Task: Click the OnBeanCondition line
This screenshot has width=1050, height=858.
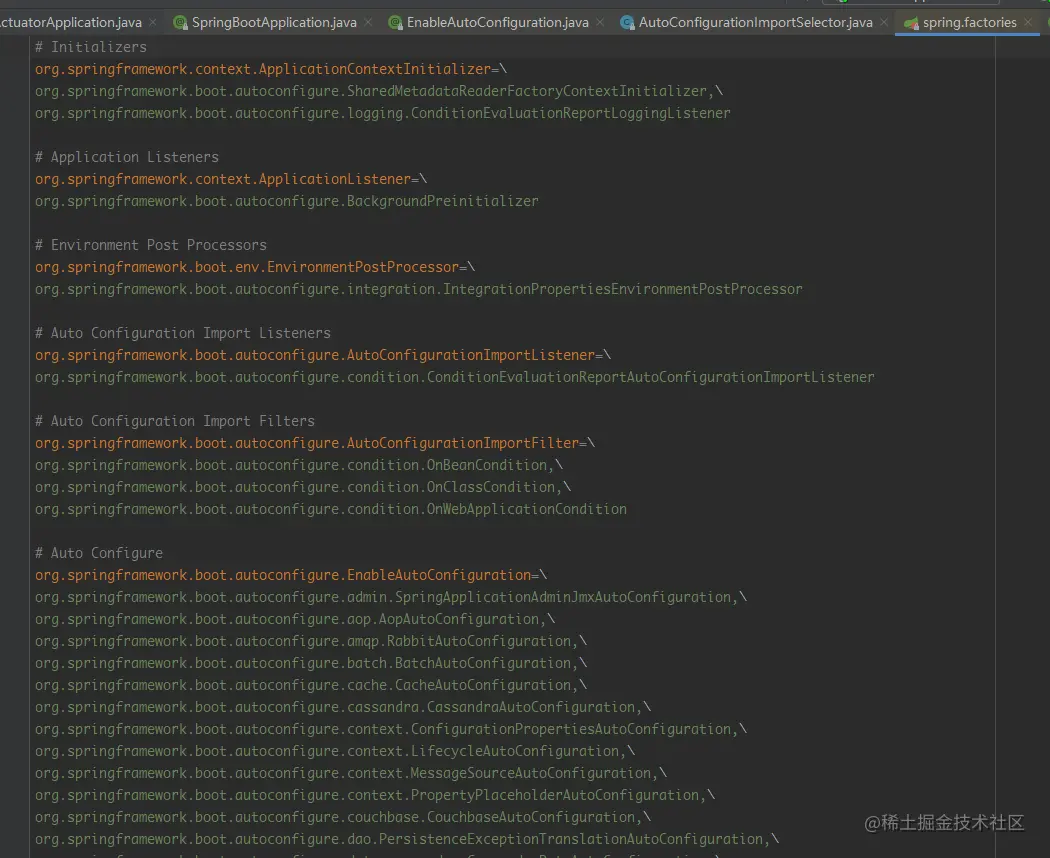Action: tap(299, 465)
